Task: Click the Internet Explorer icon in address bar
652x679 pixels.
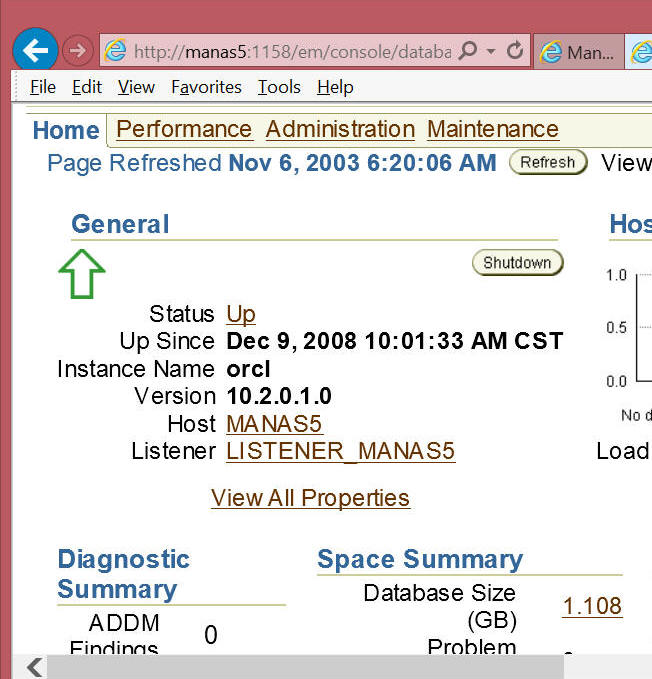Action: click(116, 51)
